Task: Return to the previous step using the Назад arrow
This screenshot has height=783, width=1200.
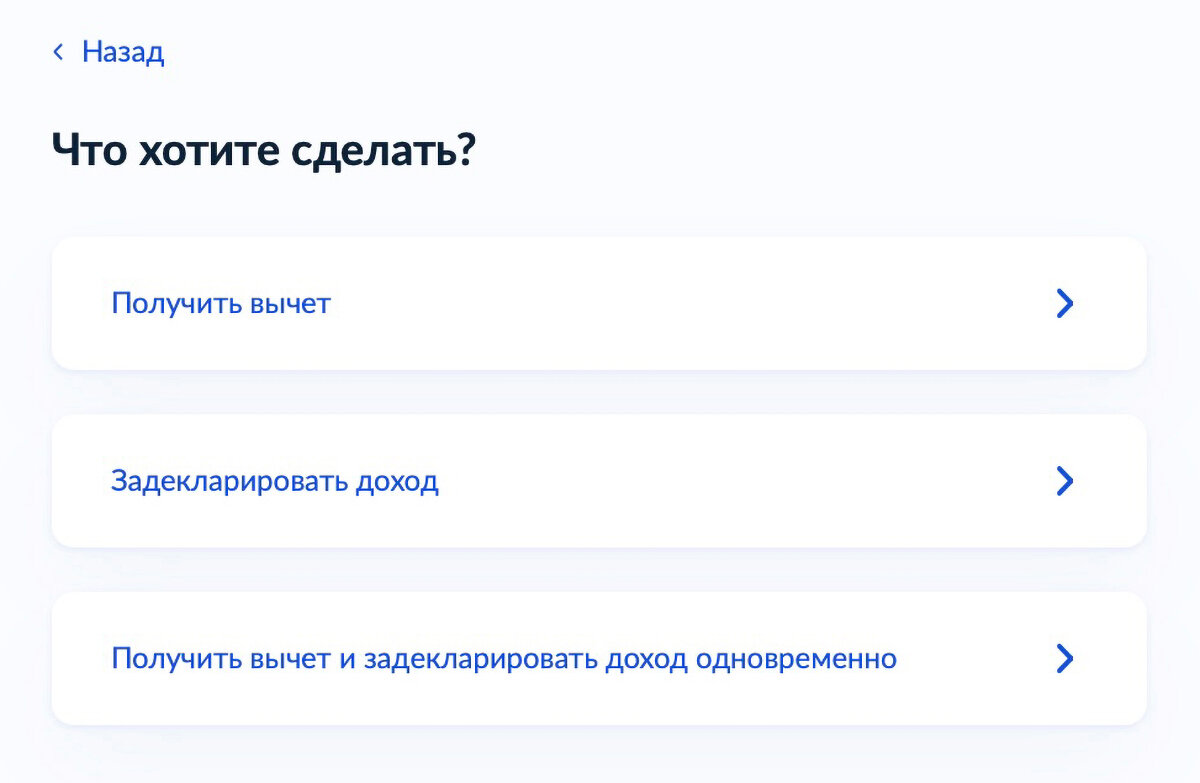Action: pos(58,52)
